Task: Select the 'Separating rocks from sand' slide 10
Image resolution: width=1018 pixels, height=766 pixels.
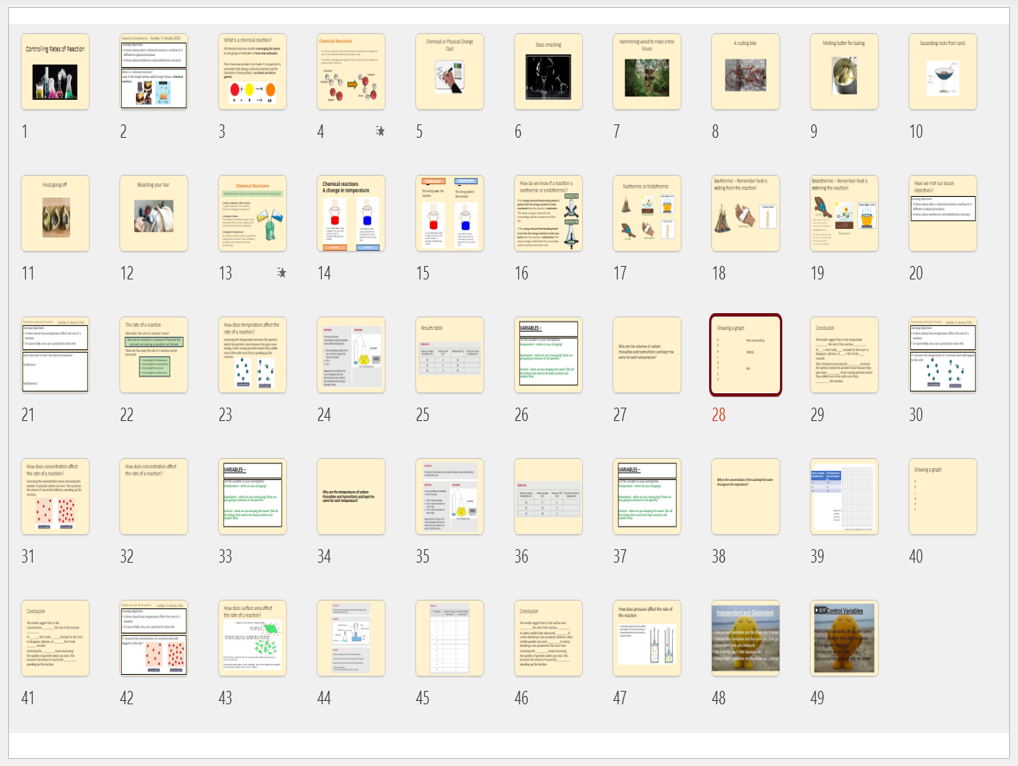Action: tap(942, 72)
